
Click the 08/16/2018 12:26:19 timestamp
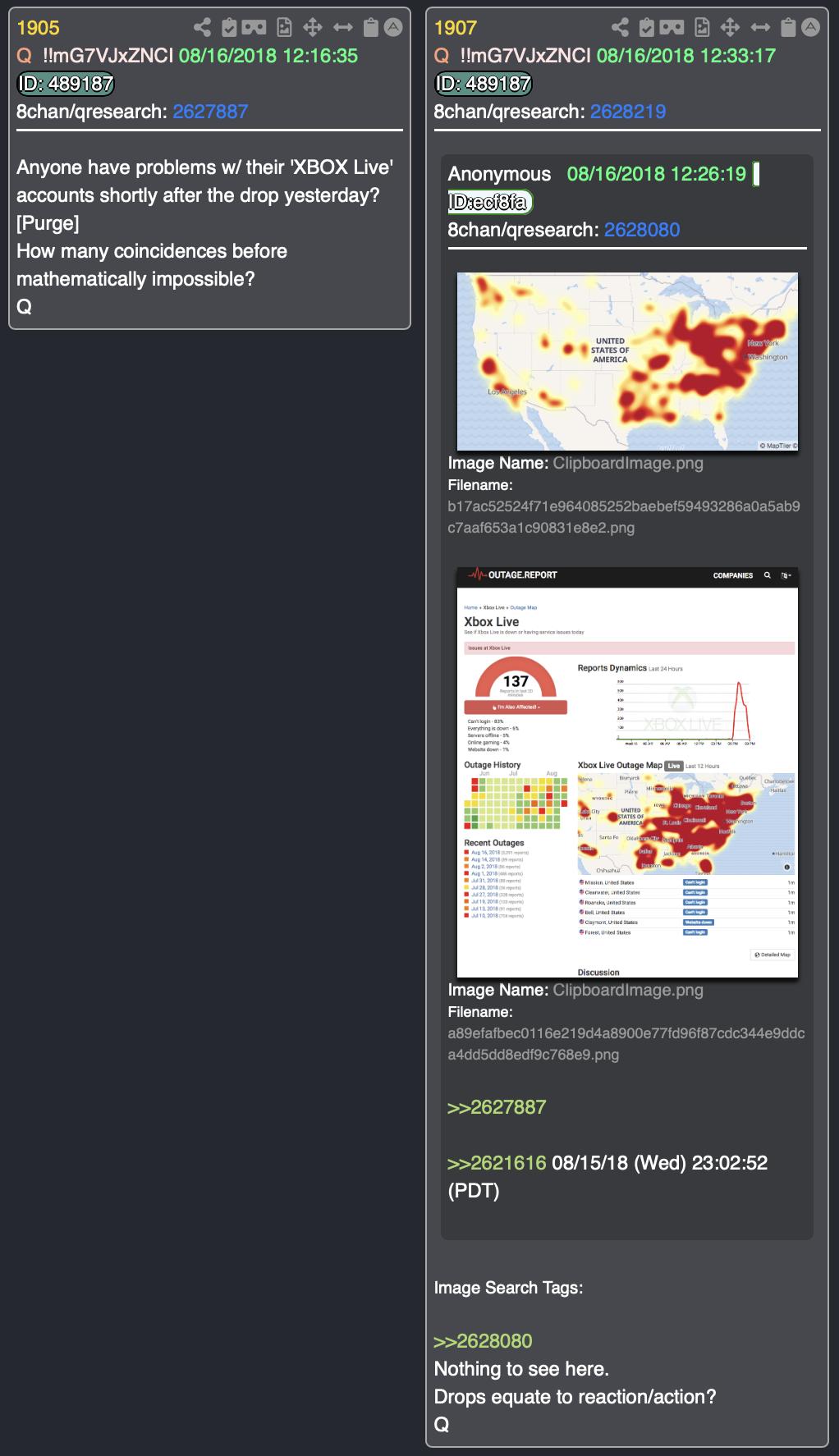coord(657,174)
